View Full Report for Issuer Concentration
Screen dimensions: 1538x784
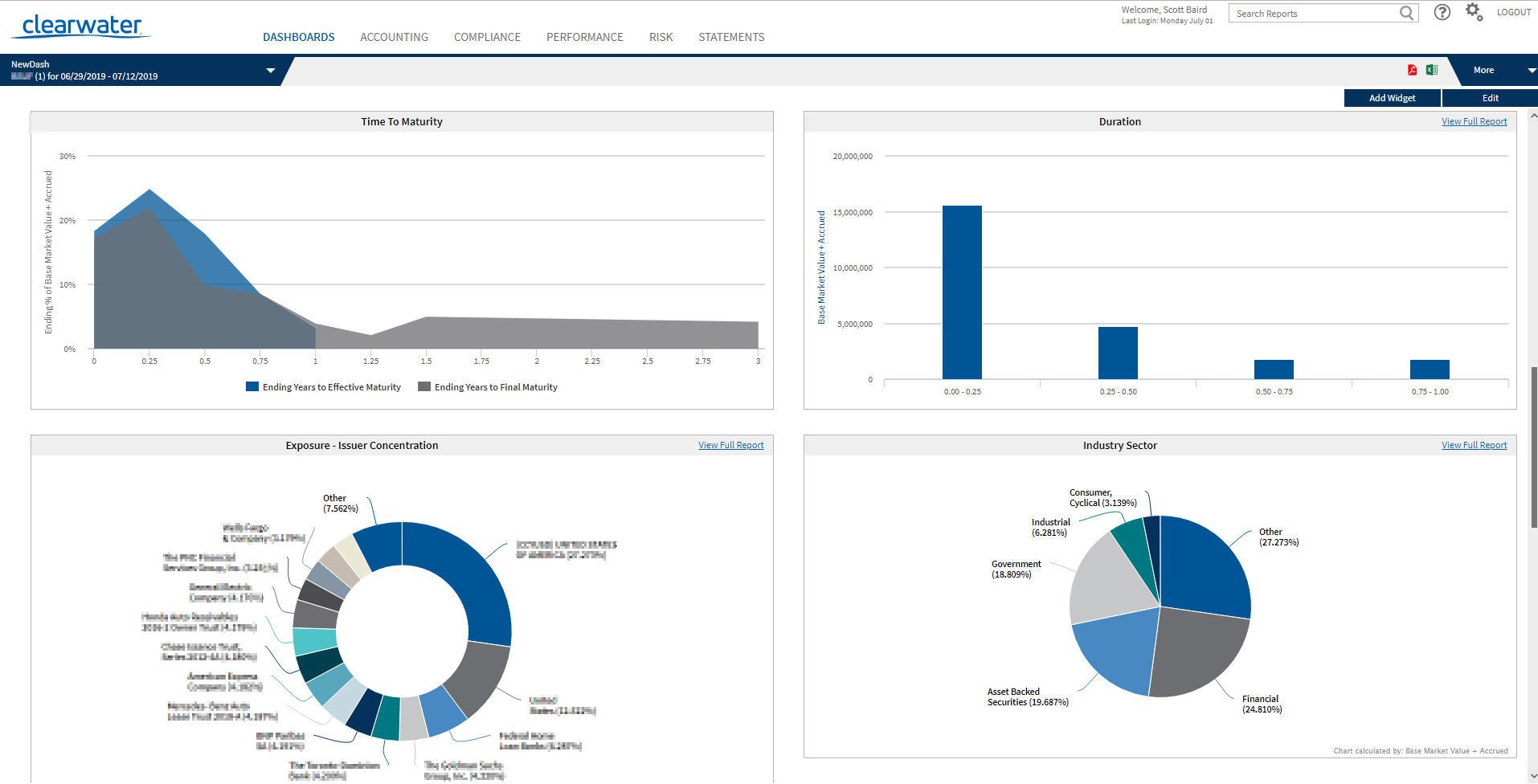click(x=731, y=445)
